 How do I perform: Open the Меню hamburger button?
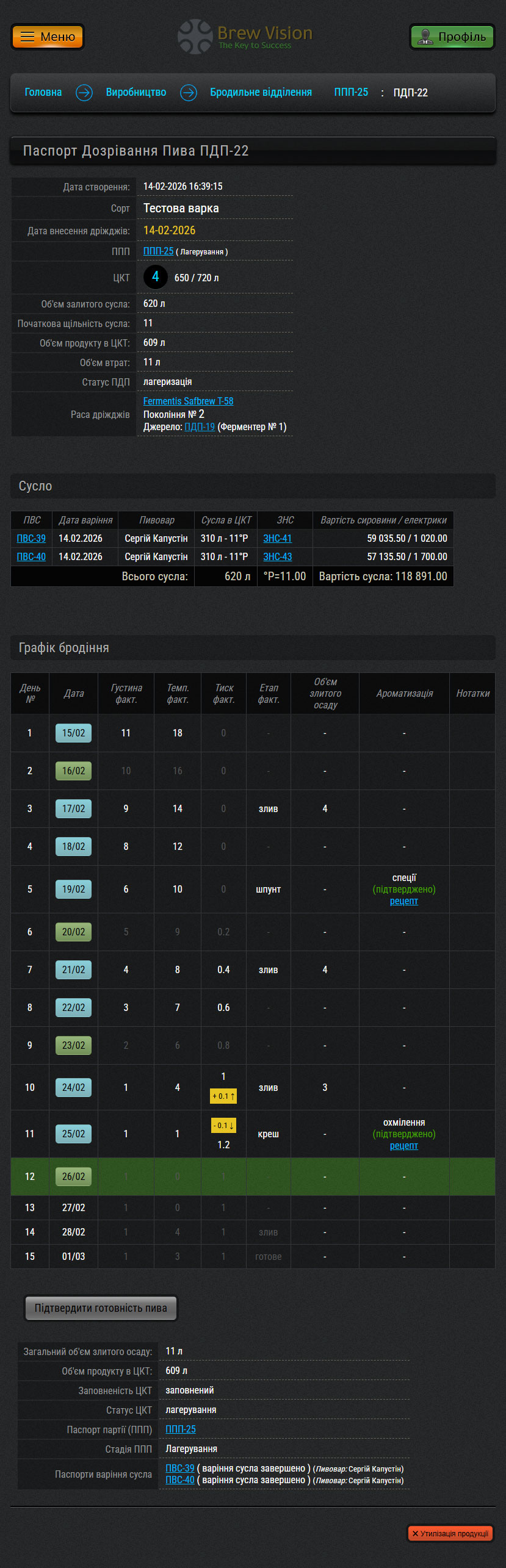(48, 37)
